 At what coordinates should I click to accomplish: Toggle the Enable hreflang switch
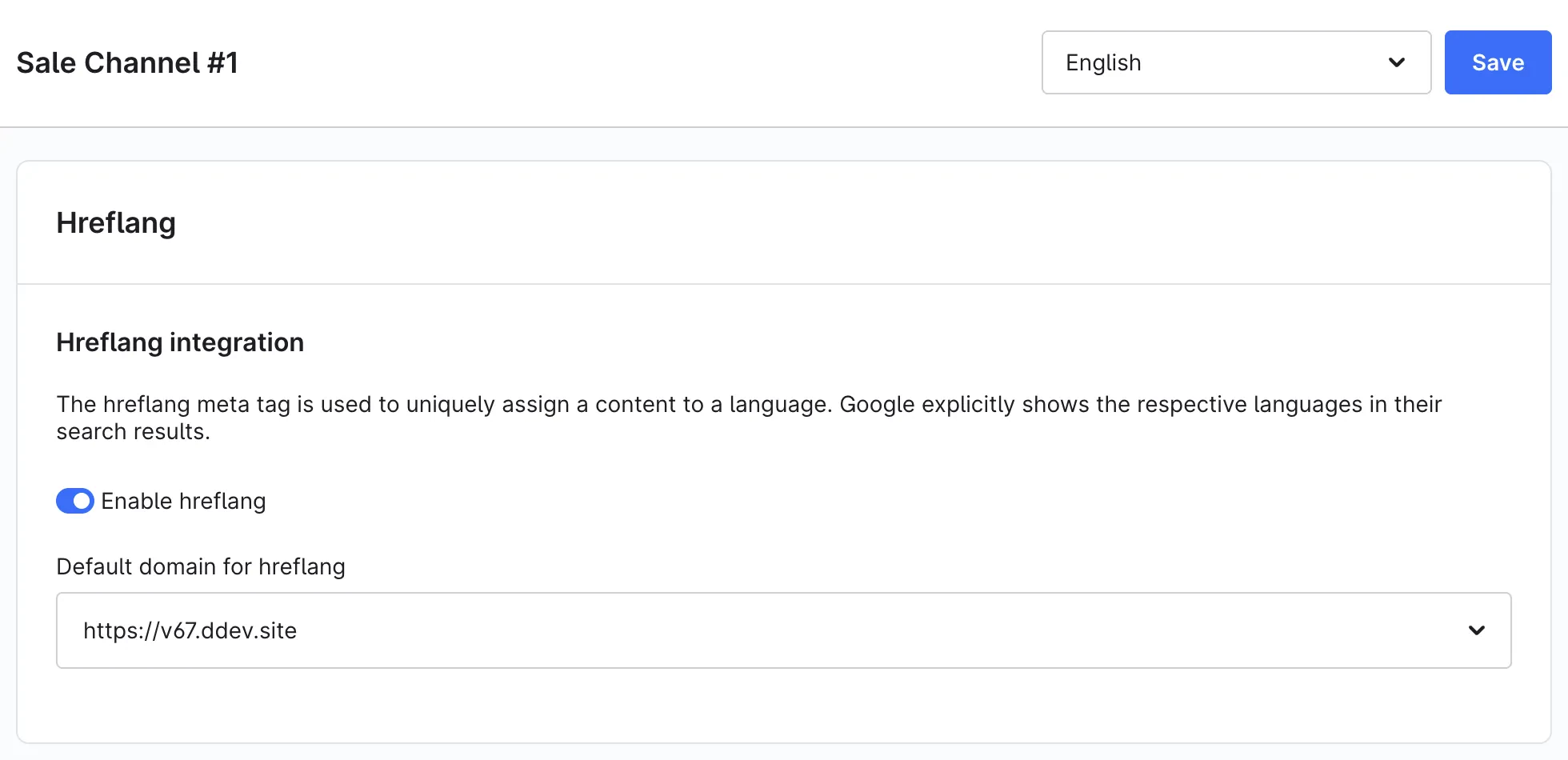pos(75,501)
